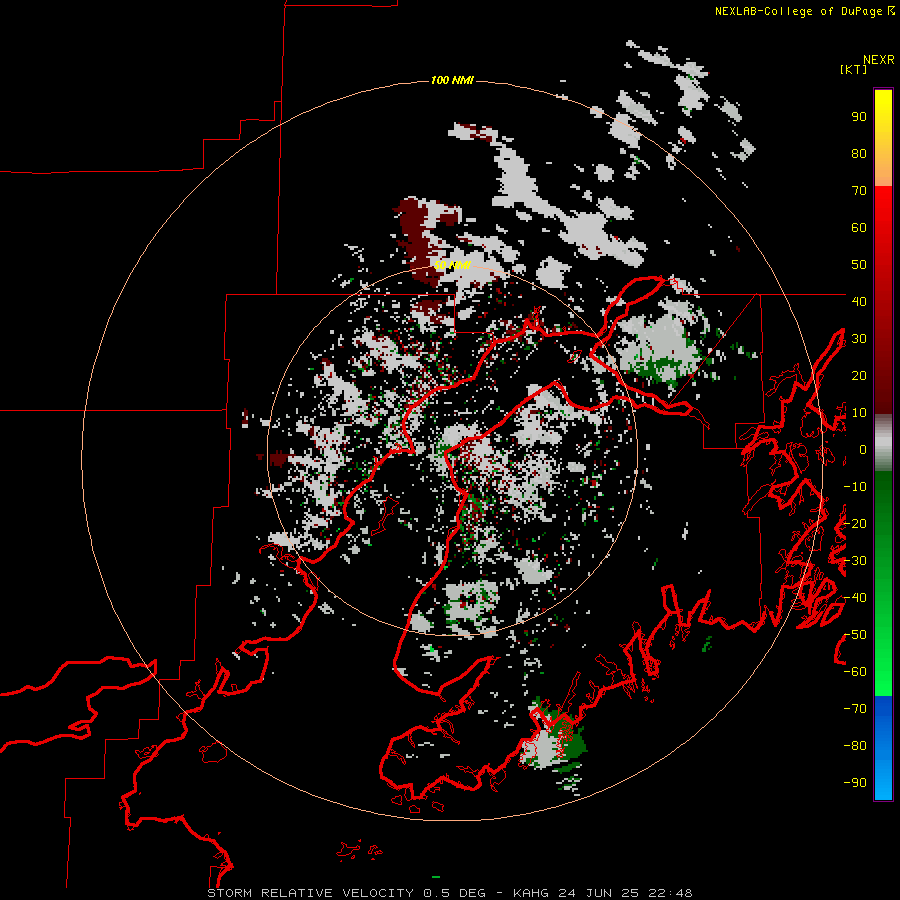Click the -20 value on velocity scale
Viewport: 900px width, 900px height.
(855, 523)
